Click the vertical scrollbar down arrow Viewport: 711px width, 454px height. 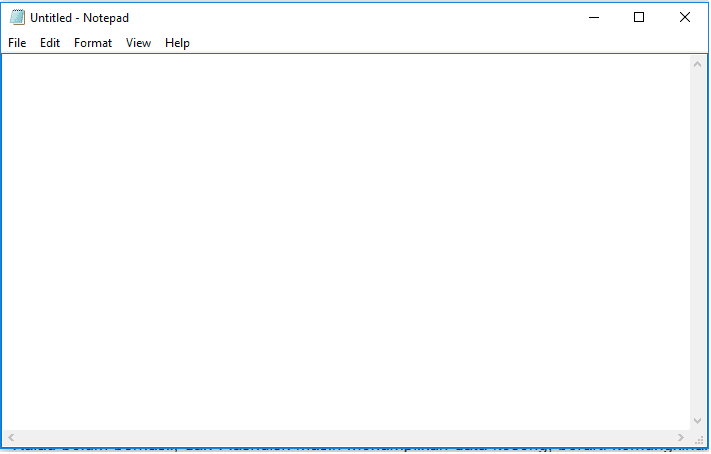[697, 421]
